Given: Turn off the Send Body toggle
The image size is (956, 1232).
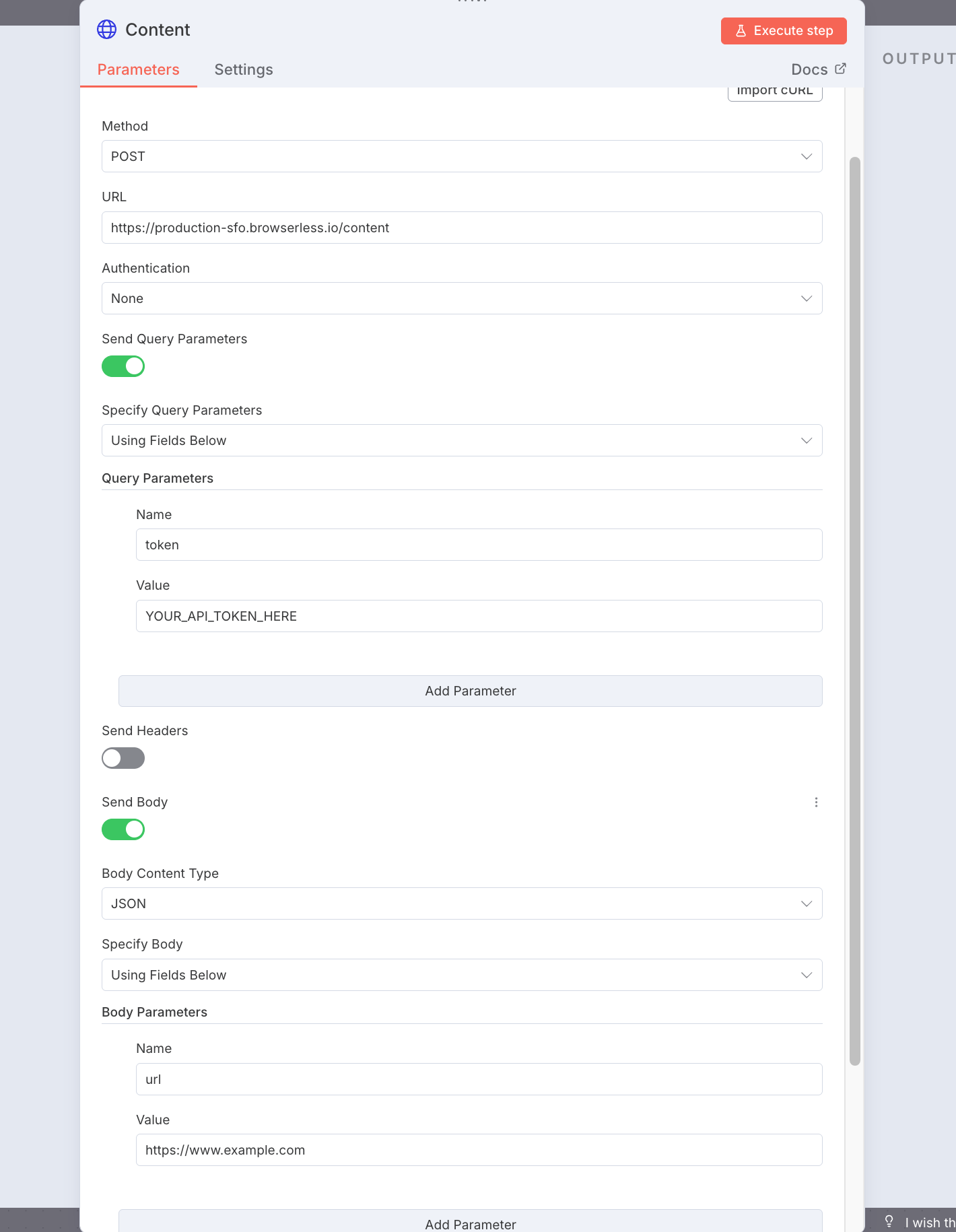Looking at the screenshot, I should (x=123, y=829).
